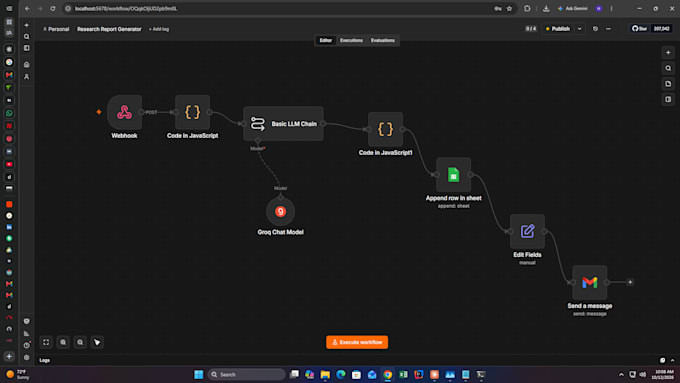Switch to the Executions tab

[351, 40]
